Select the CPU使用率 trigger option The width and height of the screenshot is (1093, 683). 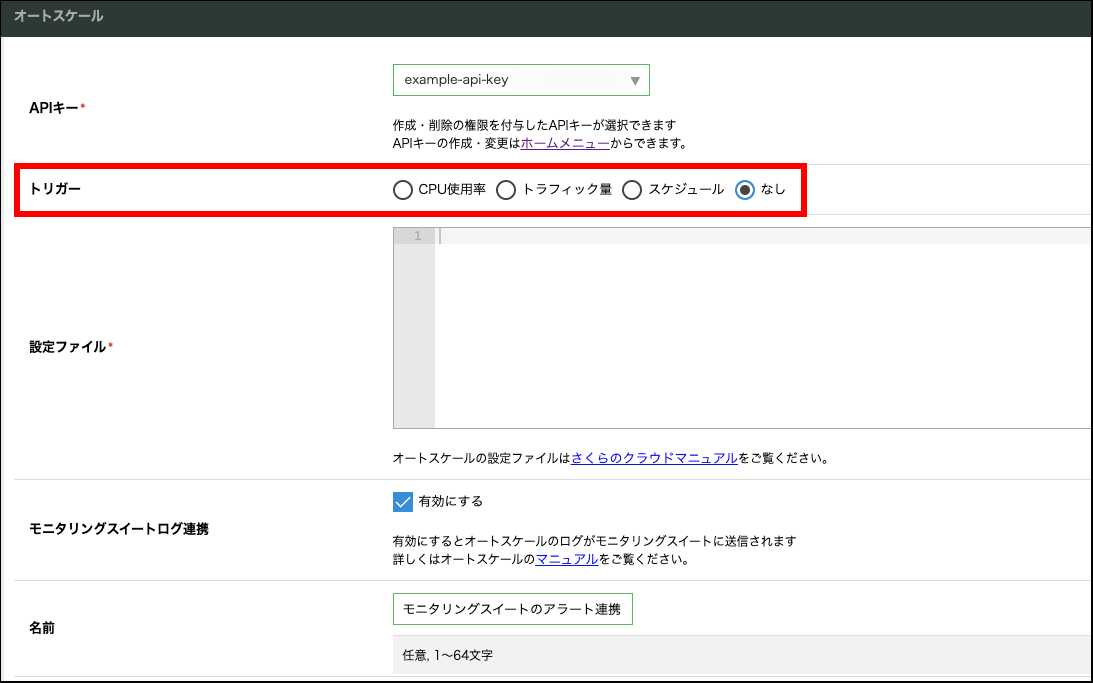pos(403,190)
